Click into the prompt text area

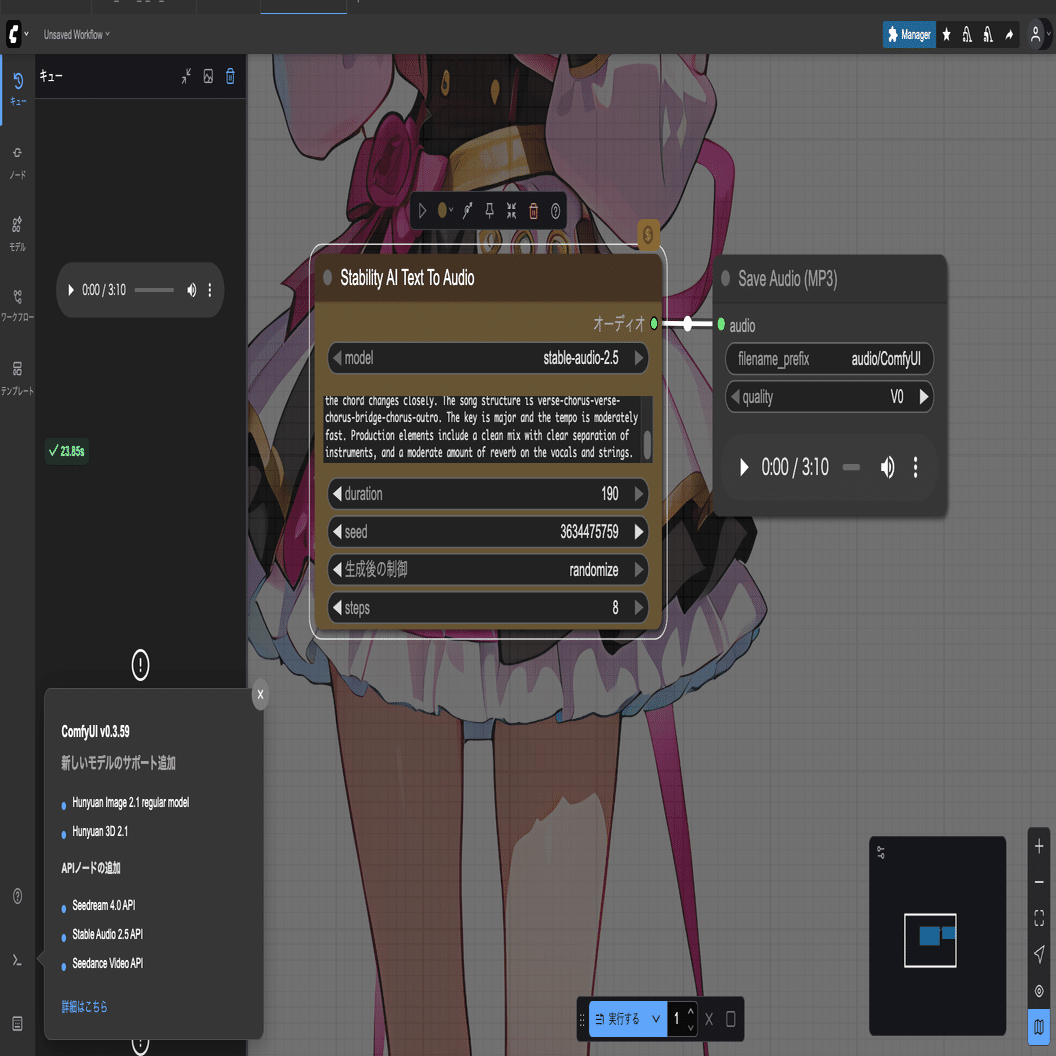tap(481, 428)
